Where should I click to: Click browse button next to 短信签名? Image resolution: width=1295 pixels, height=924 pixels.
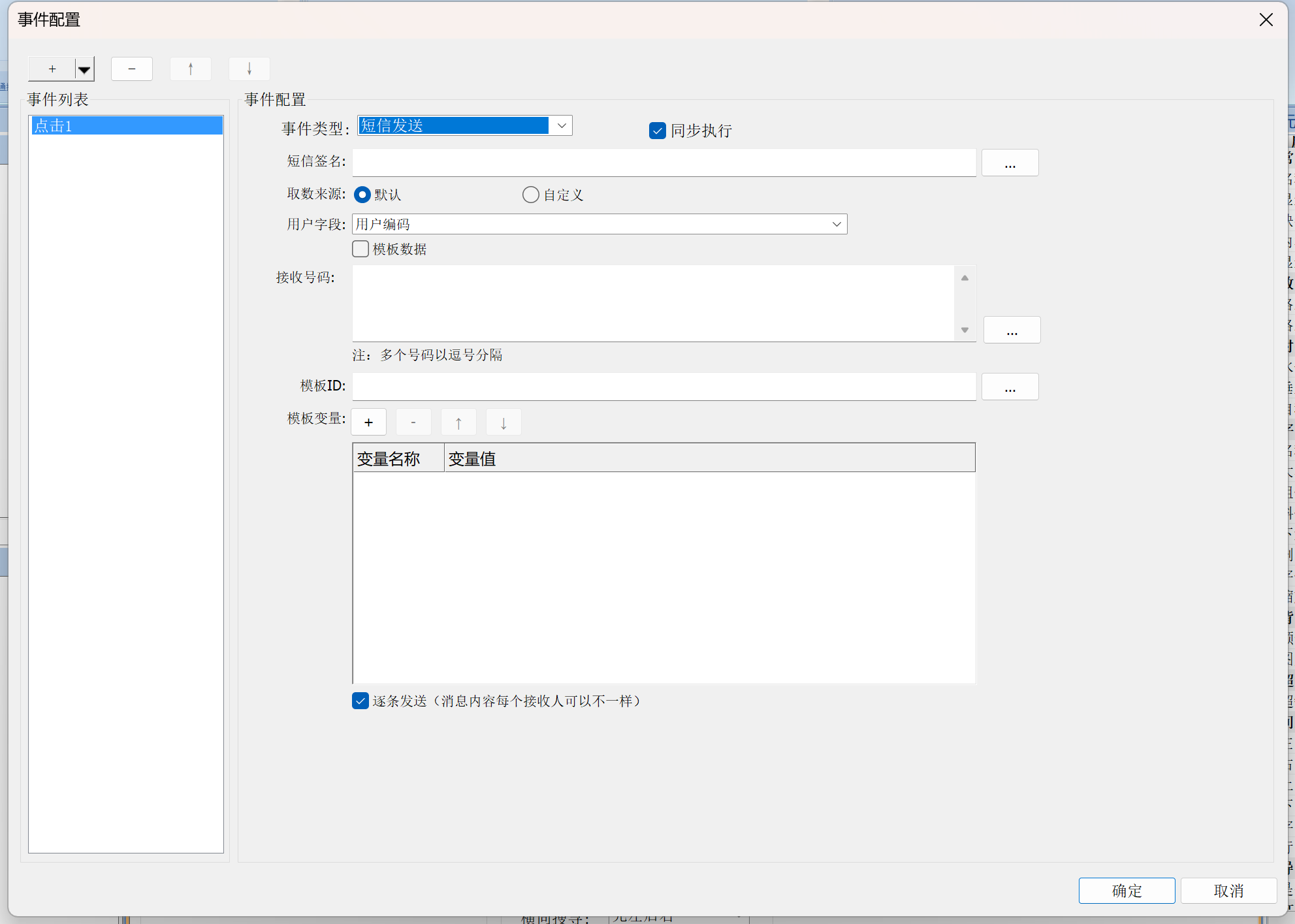coord(1010,163)
